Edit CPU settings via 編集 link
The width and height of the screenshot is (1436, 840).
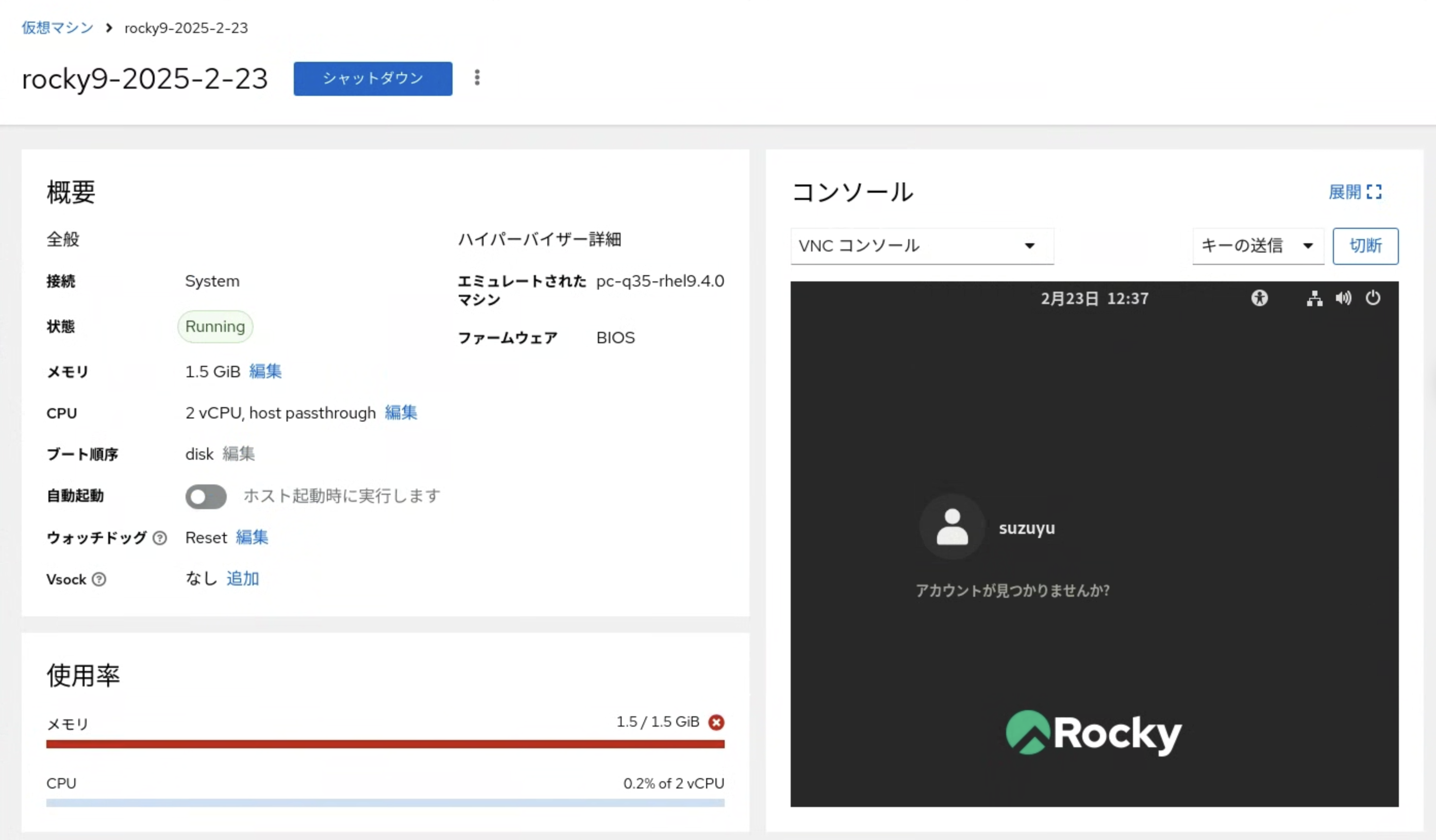(400, 413)
